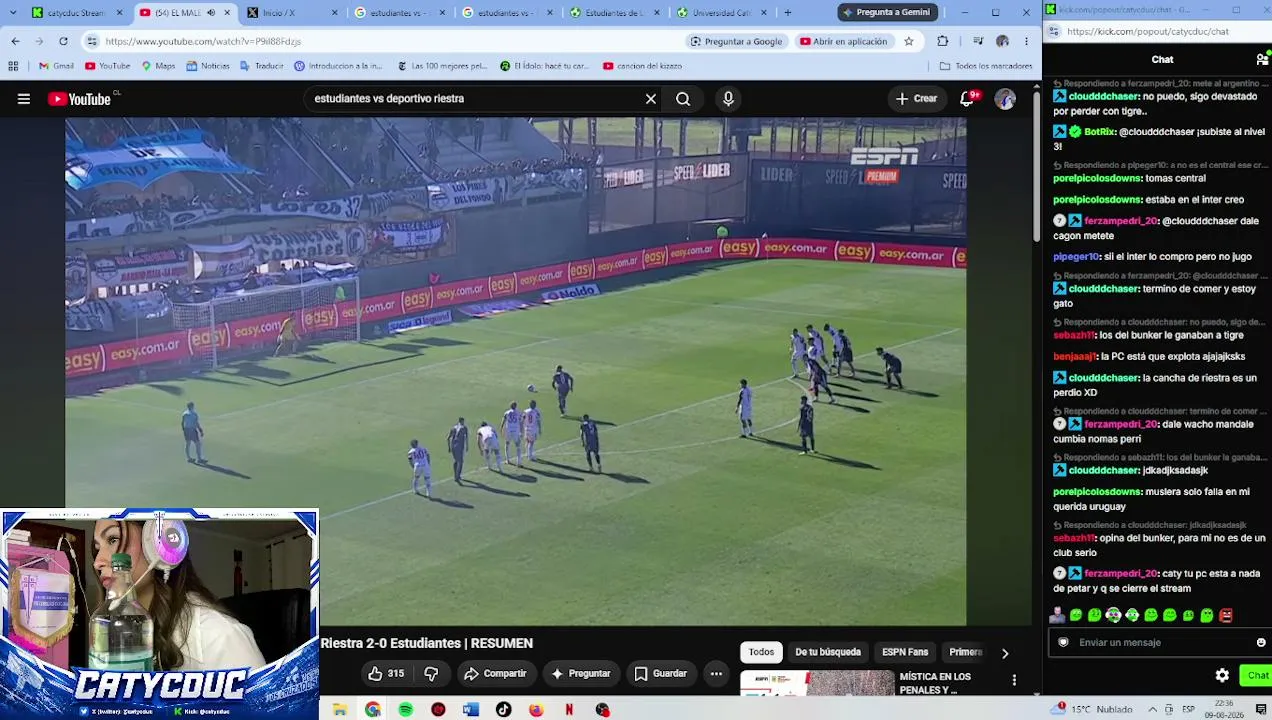Viewport: 1272px width, 720px height.
Task: Go to the YouTube home logo
Action: 79,99
